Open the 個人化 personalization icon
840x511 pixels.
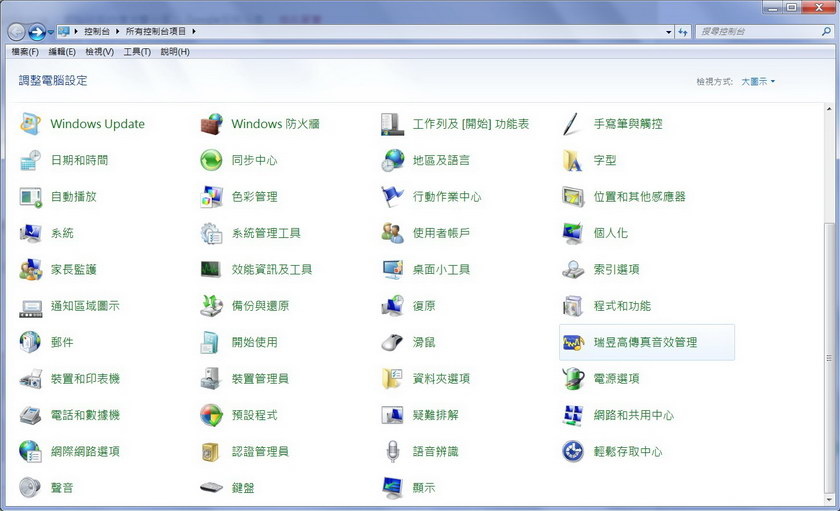pos(573,233)
